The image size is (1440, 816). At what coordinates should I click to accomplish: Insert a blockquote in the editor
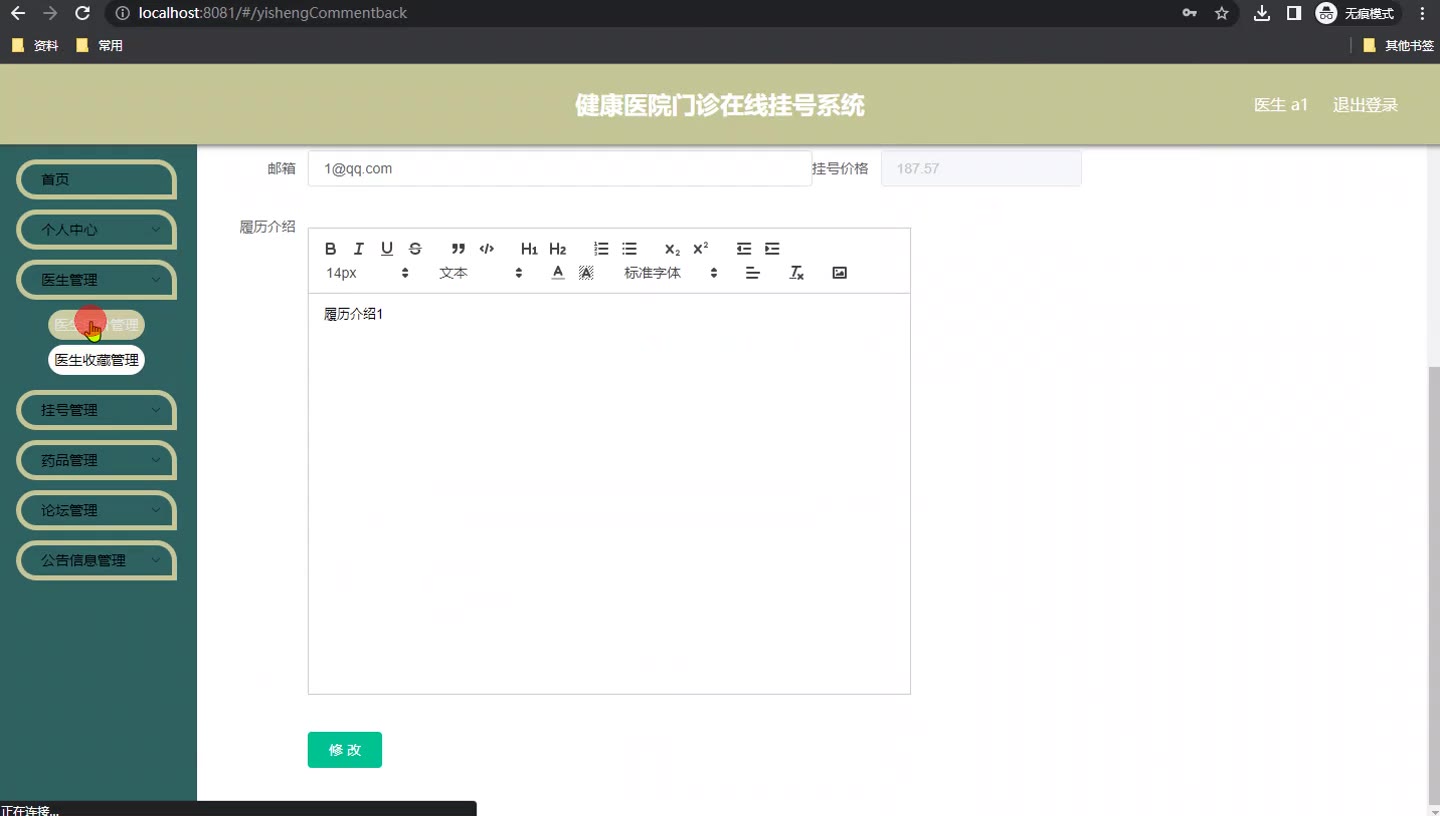pyautogui.click(x=458, y=249)
